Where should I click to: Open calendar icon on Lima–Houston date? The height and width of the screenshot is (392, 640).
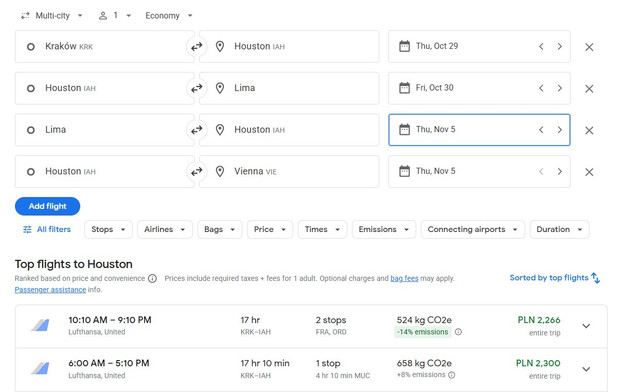tap(404, 129)
